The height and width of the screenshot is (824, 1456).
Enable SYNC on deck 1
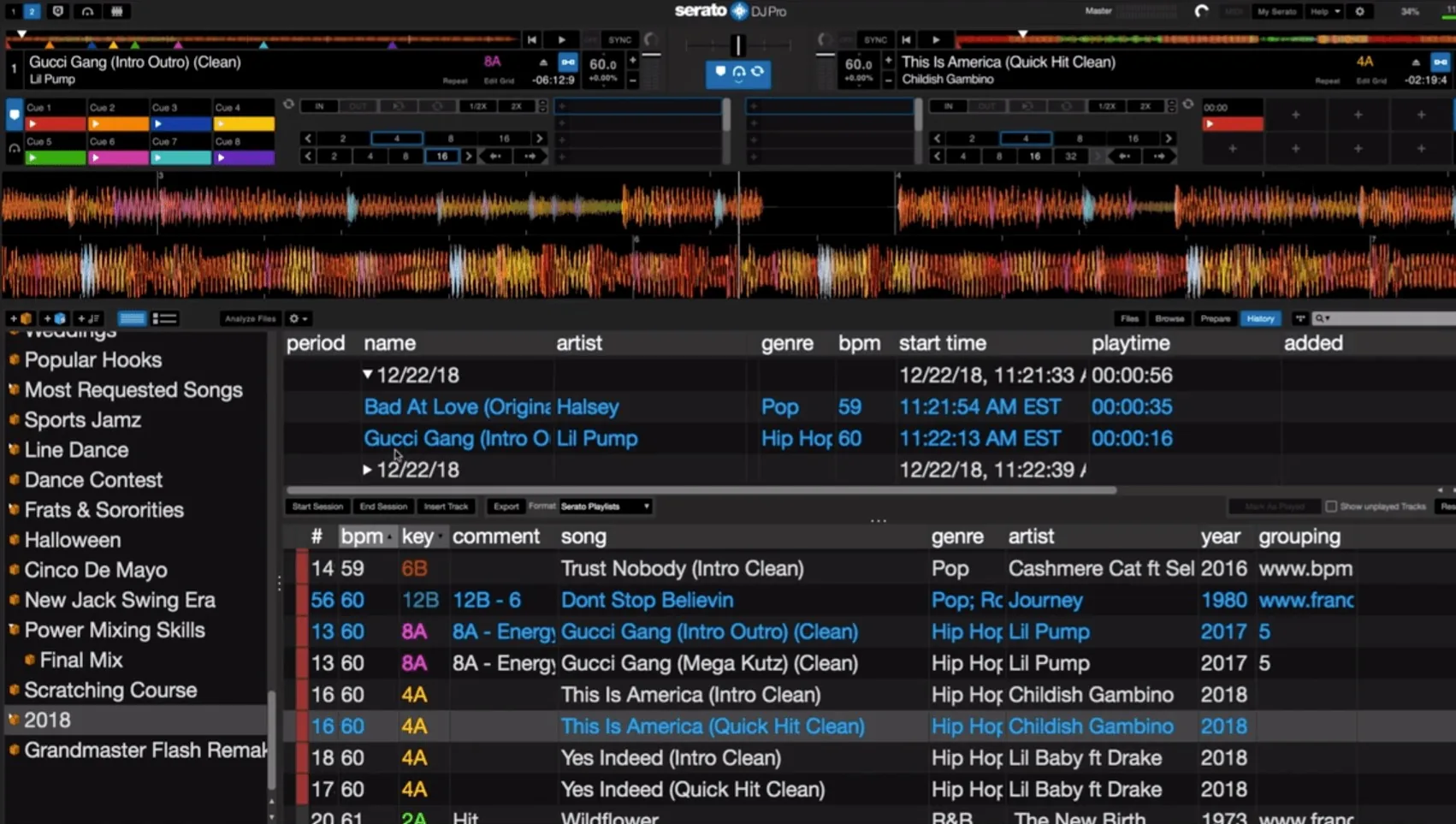click(619, 39)
